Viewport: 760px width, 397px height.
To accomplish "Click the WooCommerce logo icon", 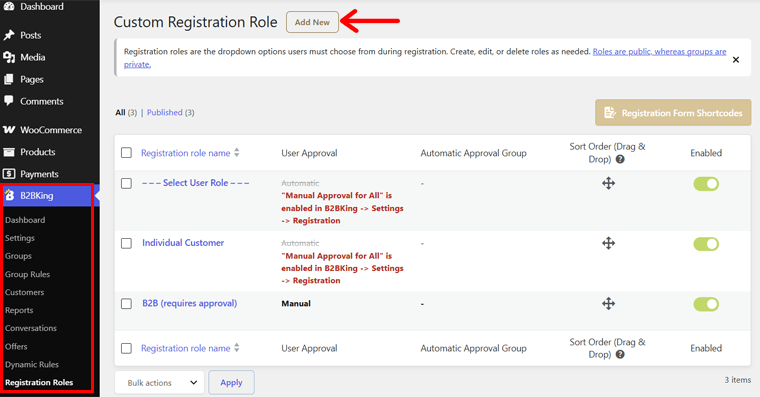I will click(9, 129).
